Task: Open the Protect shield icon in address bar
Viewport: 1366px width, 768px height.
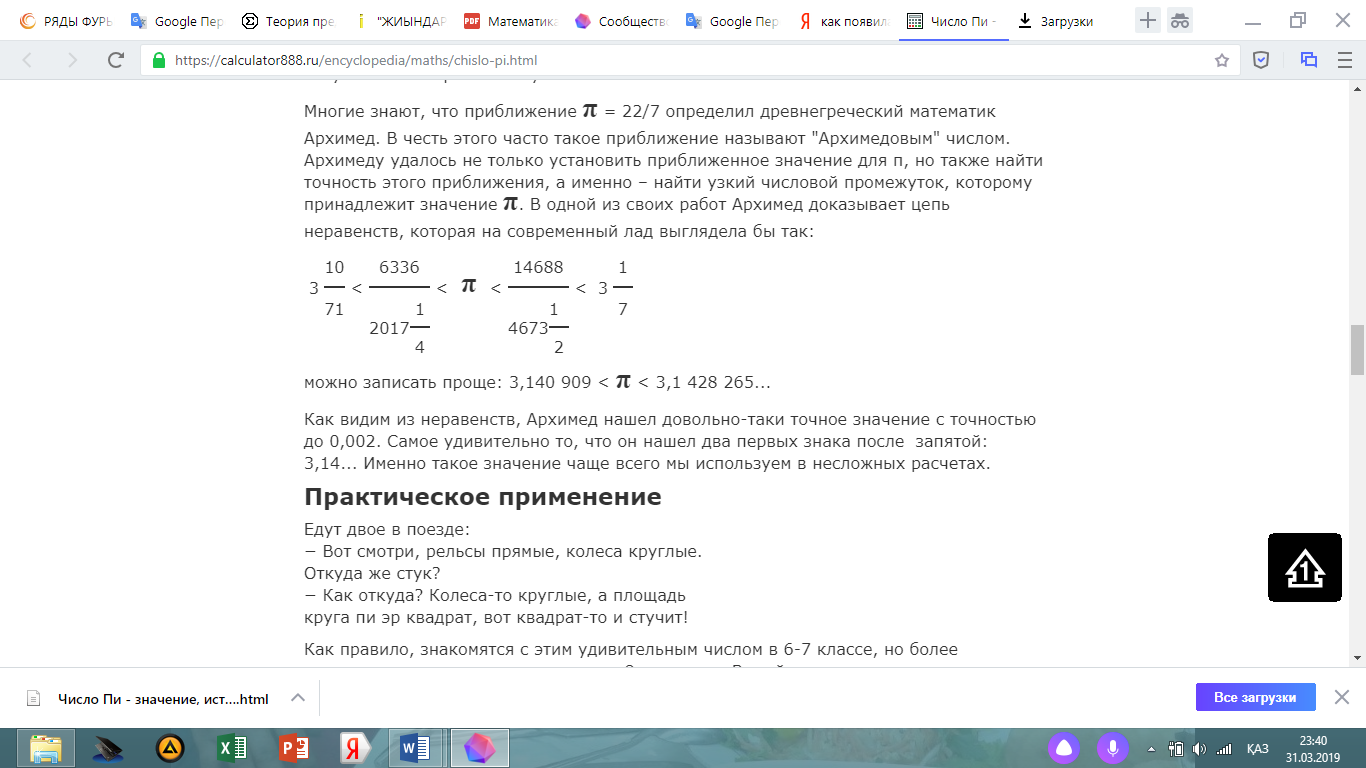Action: pos(1261,60)
